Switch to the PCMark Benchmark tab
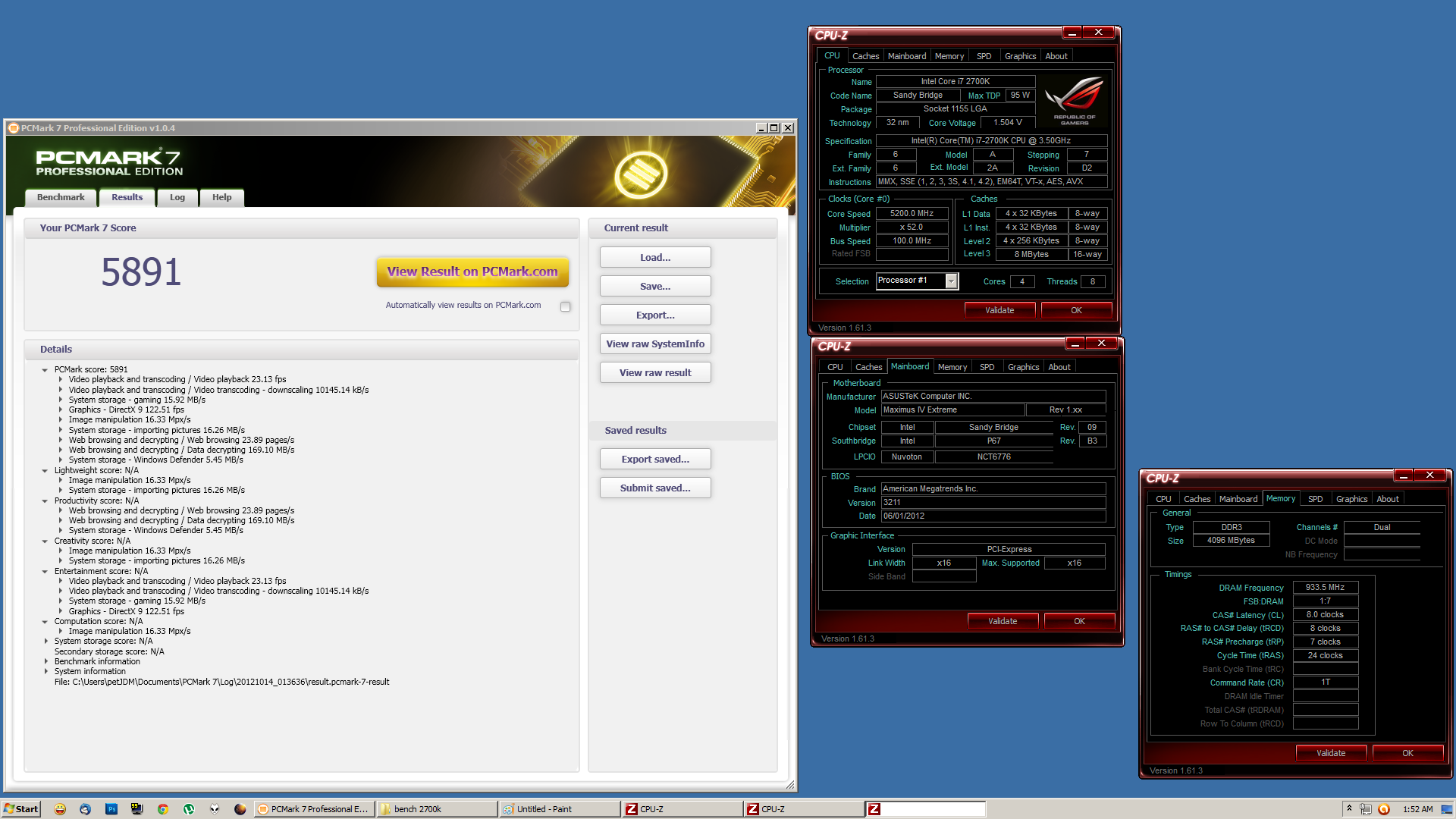The image size is (1456, 819). pos(61,197)
